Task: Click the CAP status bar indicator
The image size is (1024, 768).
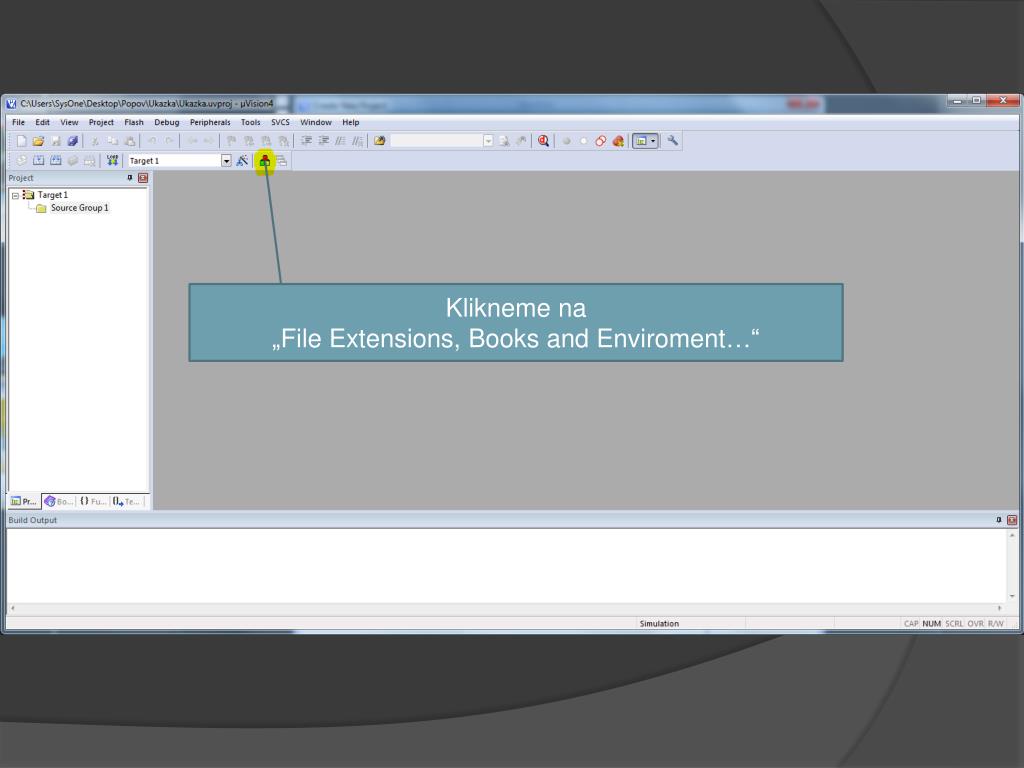Action: [911, 624]
